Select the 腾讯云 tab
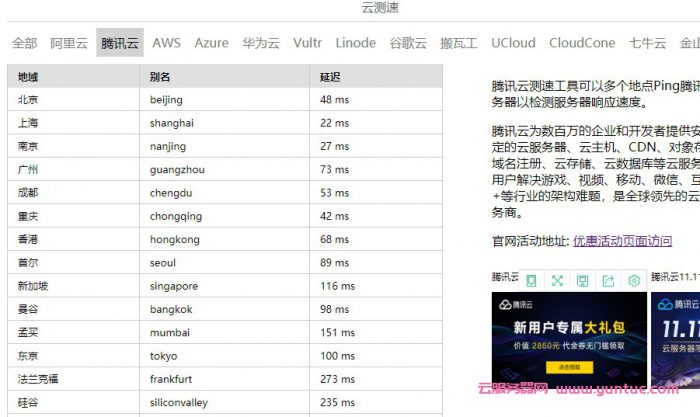 point(120,43)
